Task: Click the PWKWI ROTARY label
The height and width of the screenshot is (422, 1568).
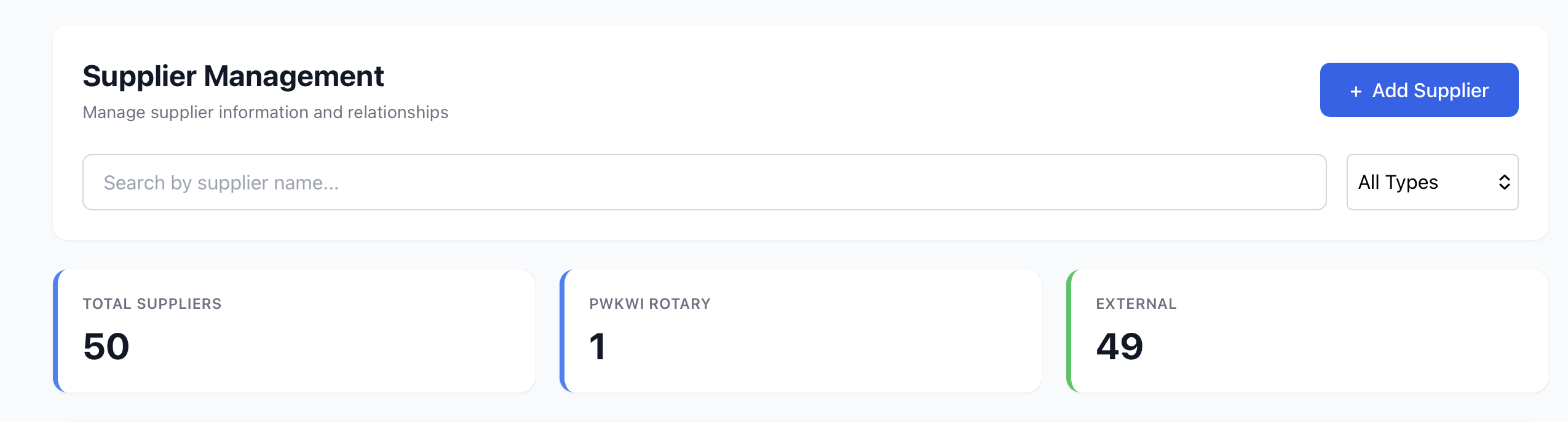Action: [649, 304]
